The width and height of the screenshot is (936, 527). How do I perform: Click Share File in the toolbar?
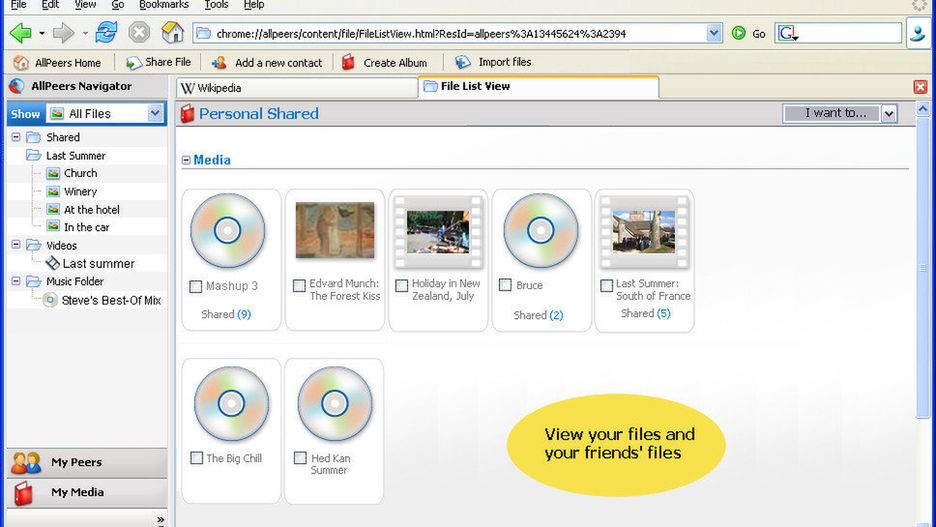[x=159, y=62]
